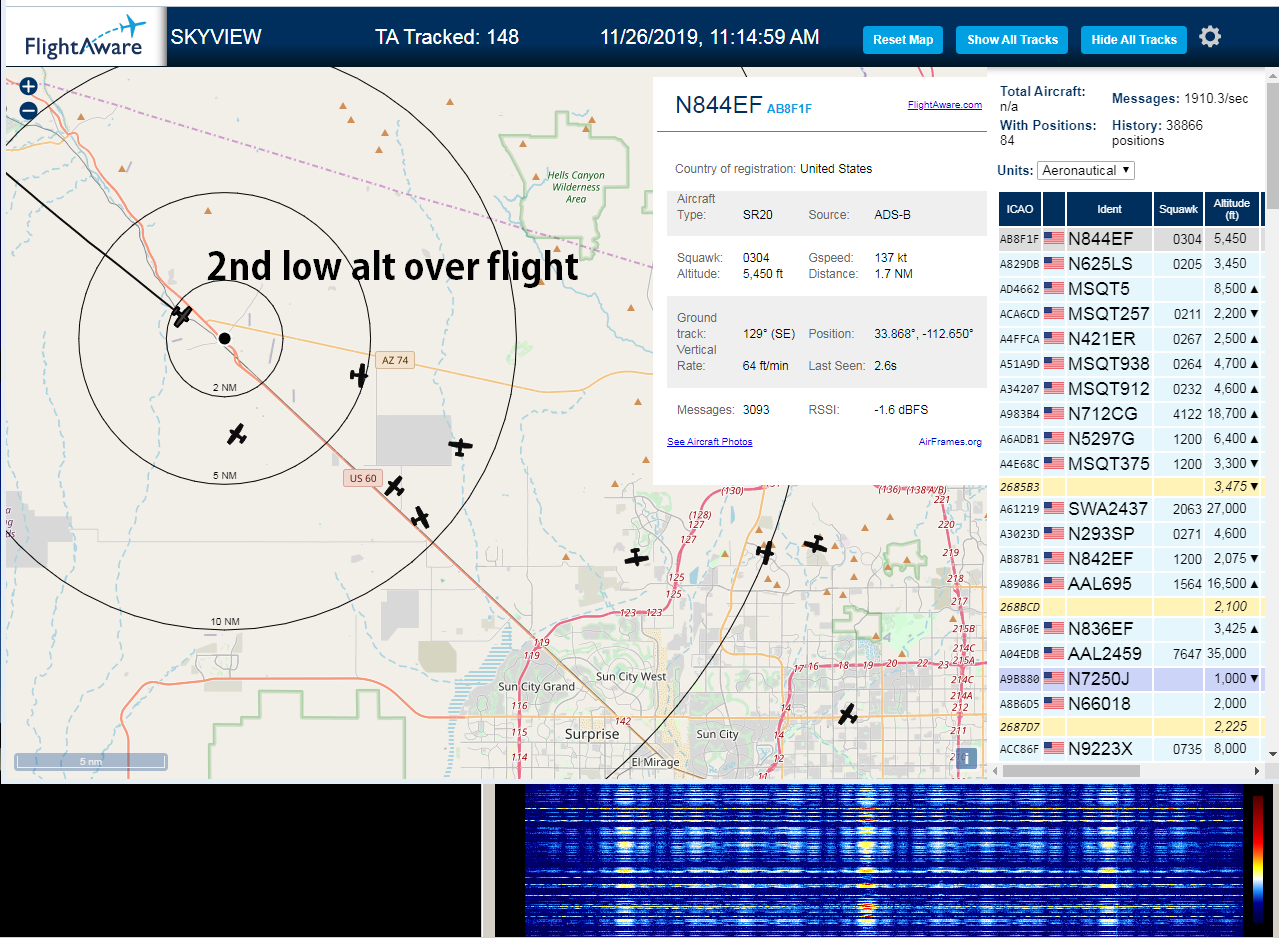The width and height of the screenshot is (1279, 939).
Task: Open the FlightAware.com link
Action: 945,104
